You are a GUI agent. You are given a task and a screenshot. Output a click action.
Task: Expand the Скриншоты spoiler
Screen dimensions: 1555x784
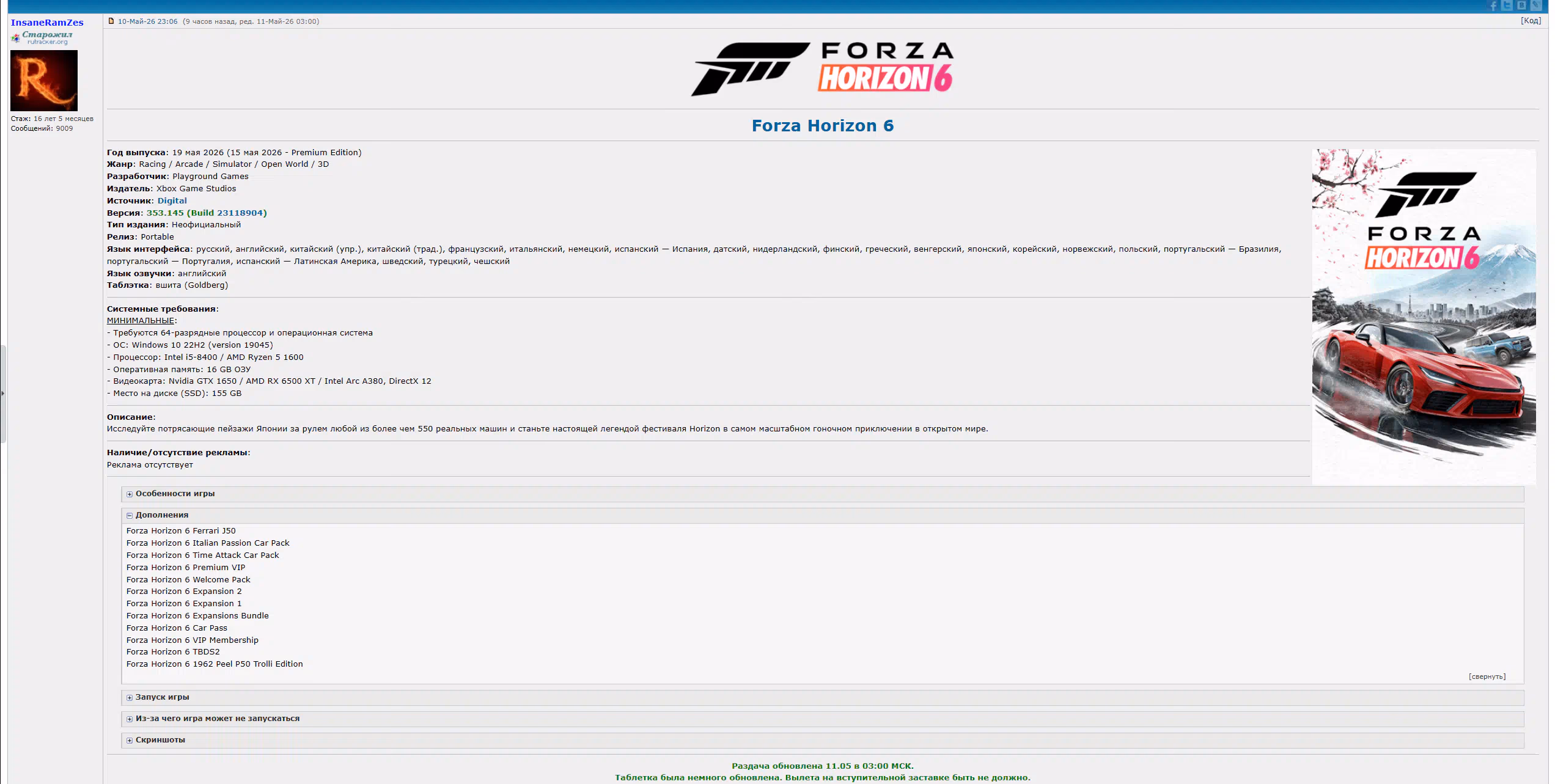[822, 740]
